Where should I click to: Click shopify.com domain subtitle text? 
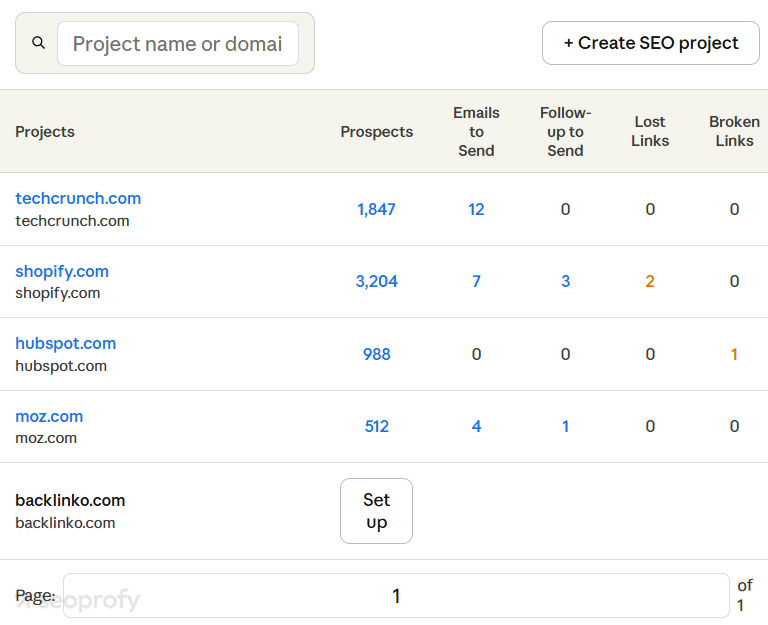58,293
